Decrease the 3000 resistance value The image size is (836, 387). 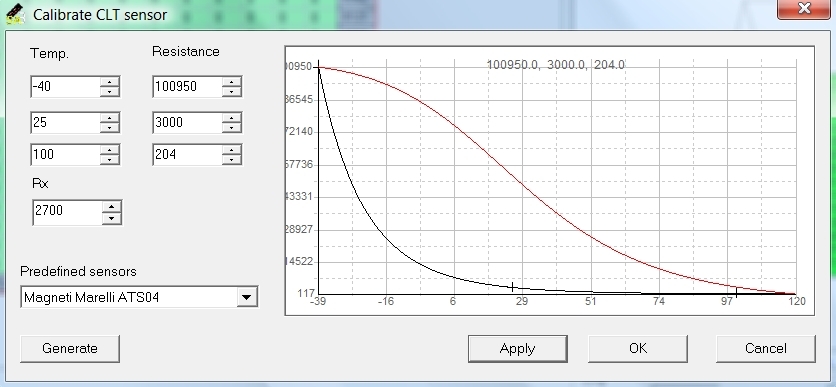pos(231,128)
